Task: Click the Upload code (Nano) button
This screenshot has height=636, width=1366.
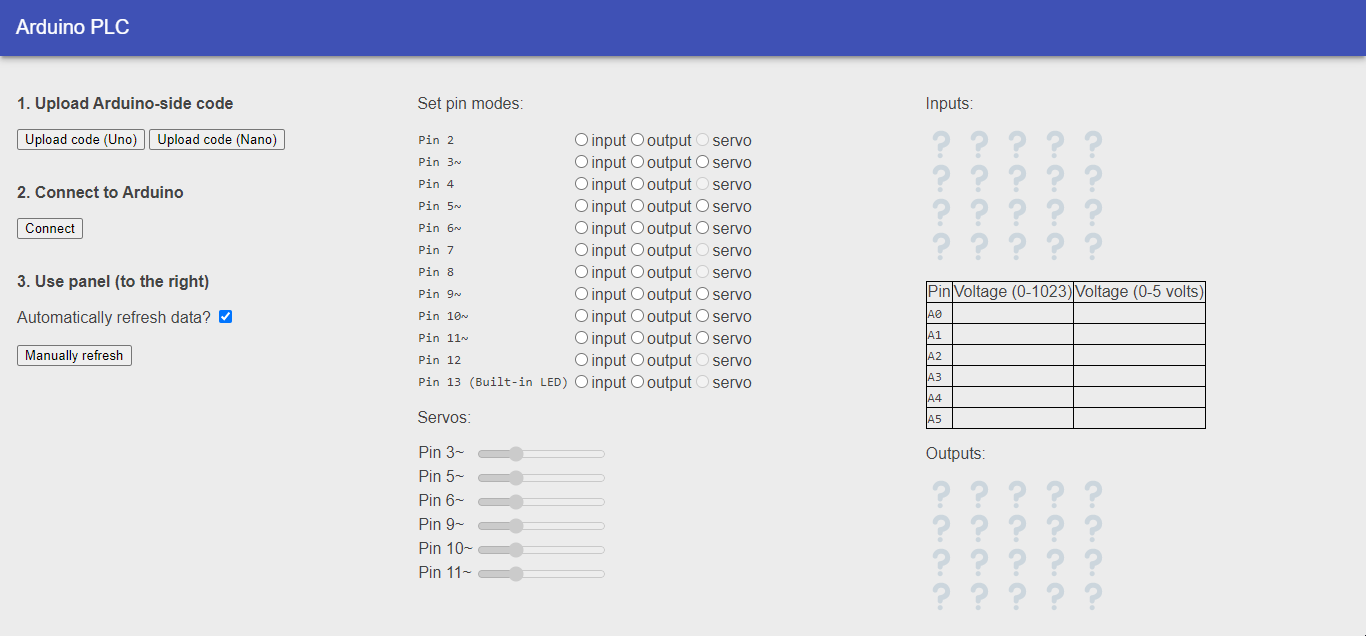Action: pos(217,140)
